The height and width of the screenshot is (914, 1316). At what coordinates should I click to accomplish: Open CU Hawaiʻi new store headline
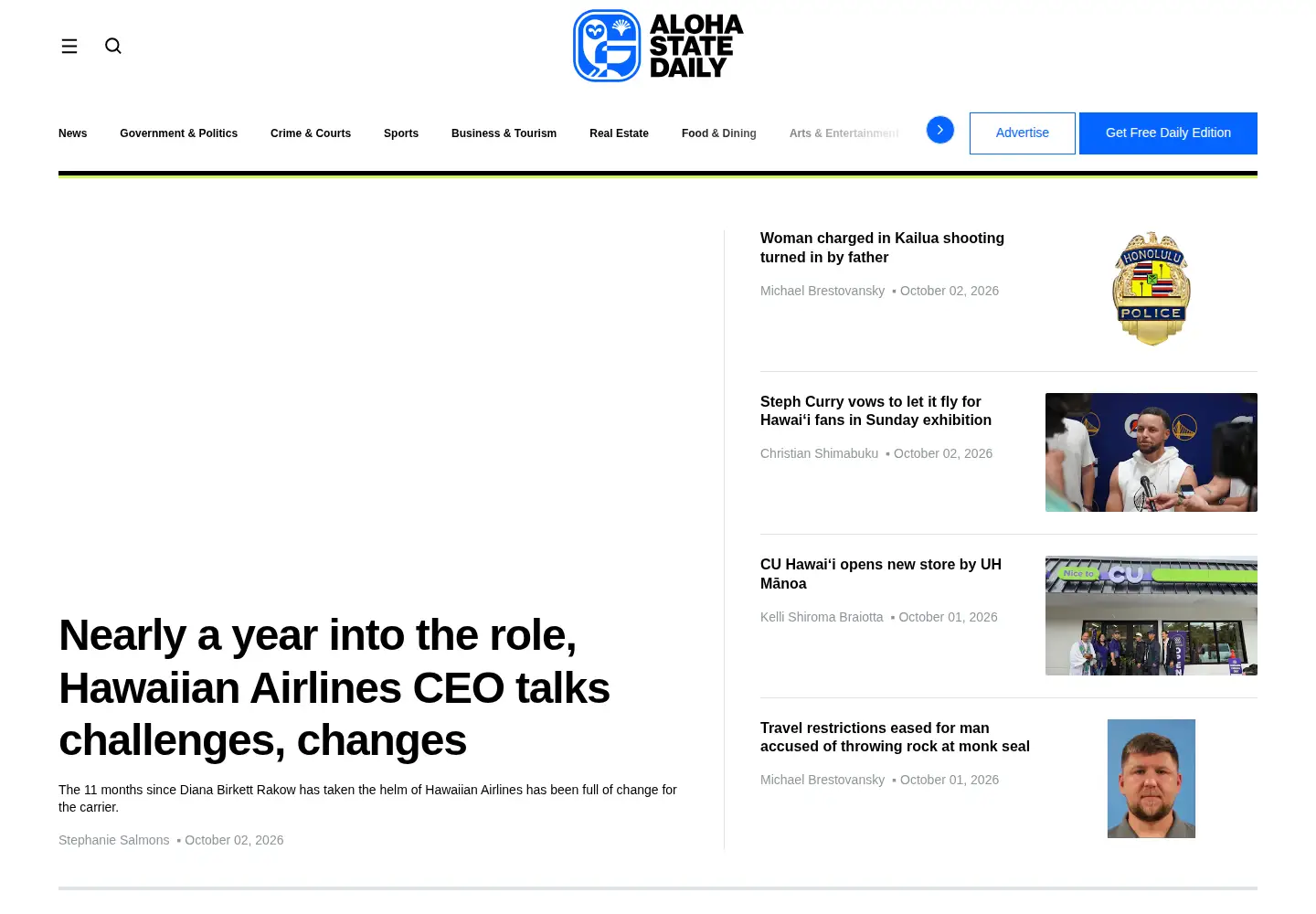pyautogui.click(x=881, y=574)
